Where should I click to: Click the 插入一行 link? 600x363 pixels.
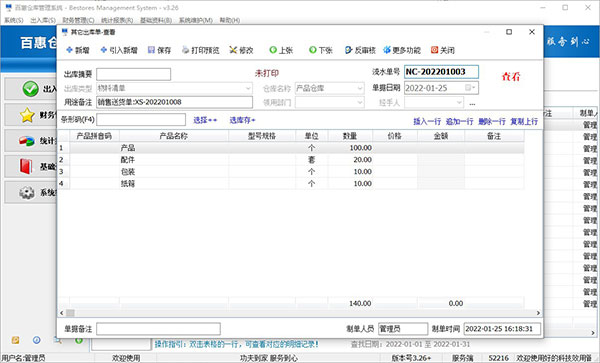[x=427, y=122]
